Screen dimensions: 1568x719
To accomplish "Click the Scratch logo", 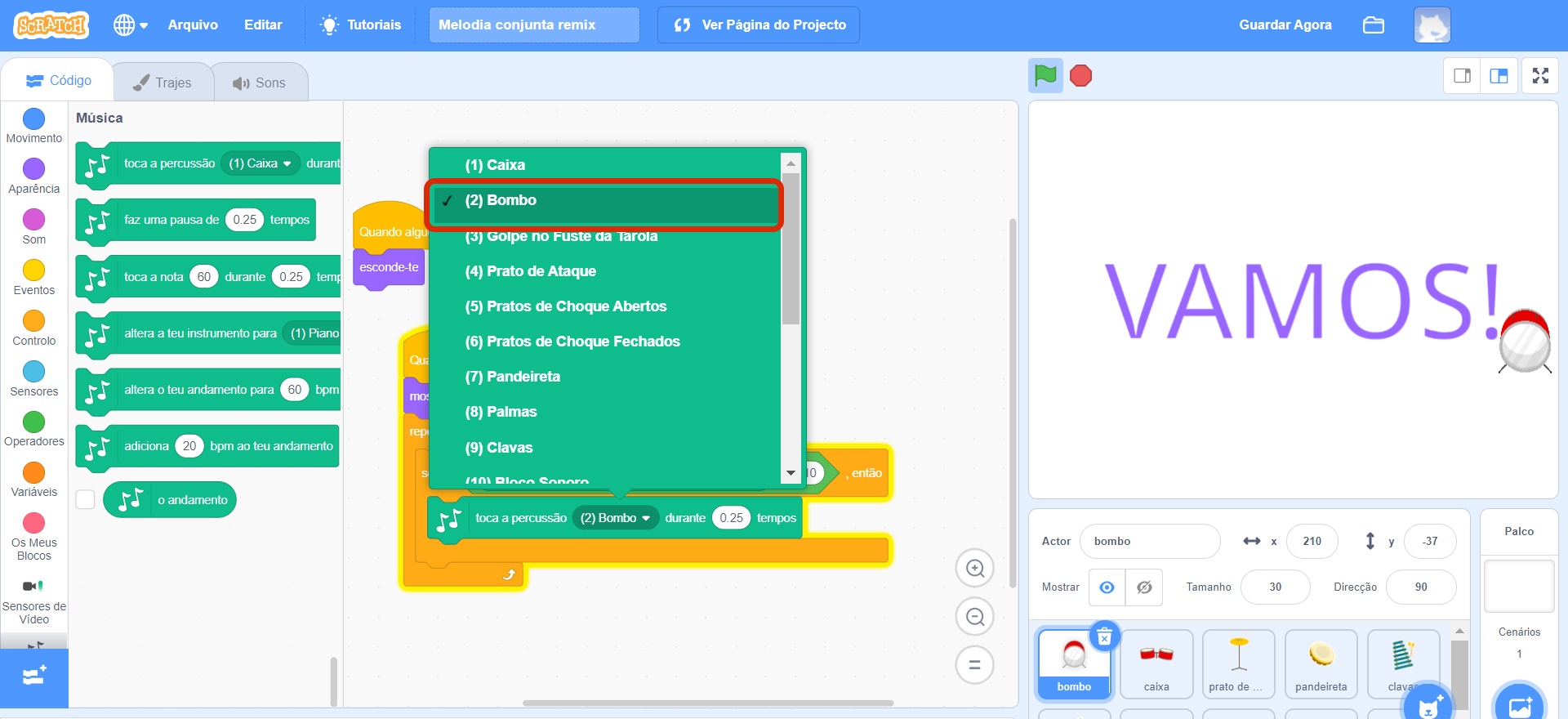I will 51,25.
